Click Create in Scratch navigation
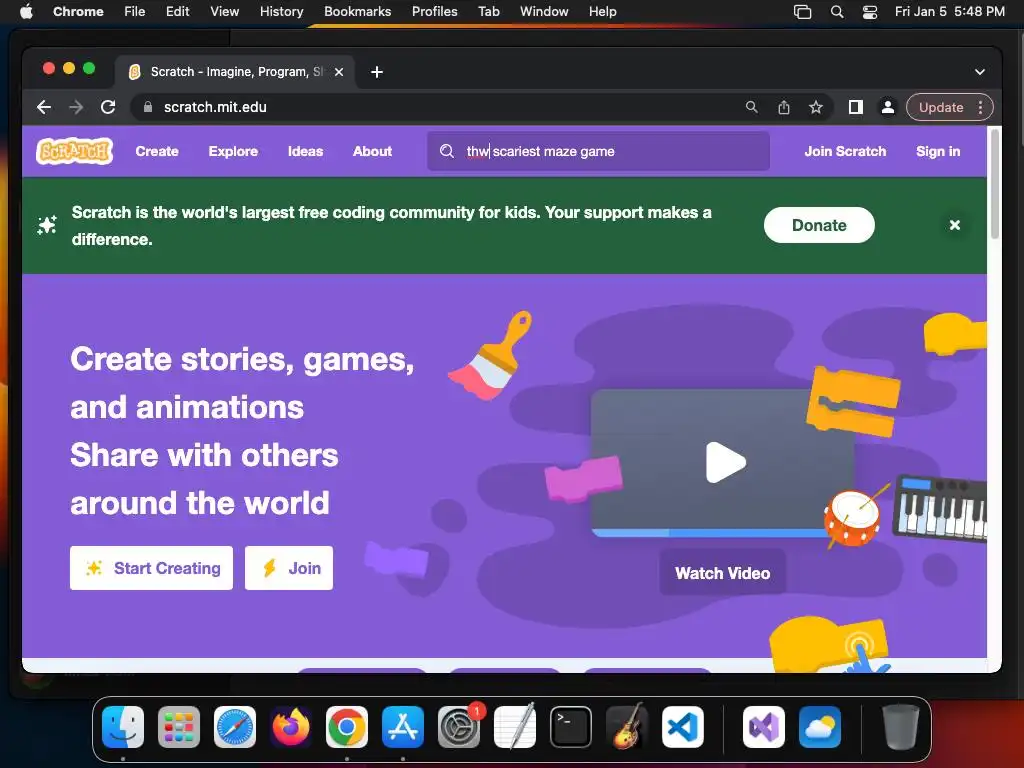This screenshot has height=768, width=1024. click(x=157, y=151)
